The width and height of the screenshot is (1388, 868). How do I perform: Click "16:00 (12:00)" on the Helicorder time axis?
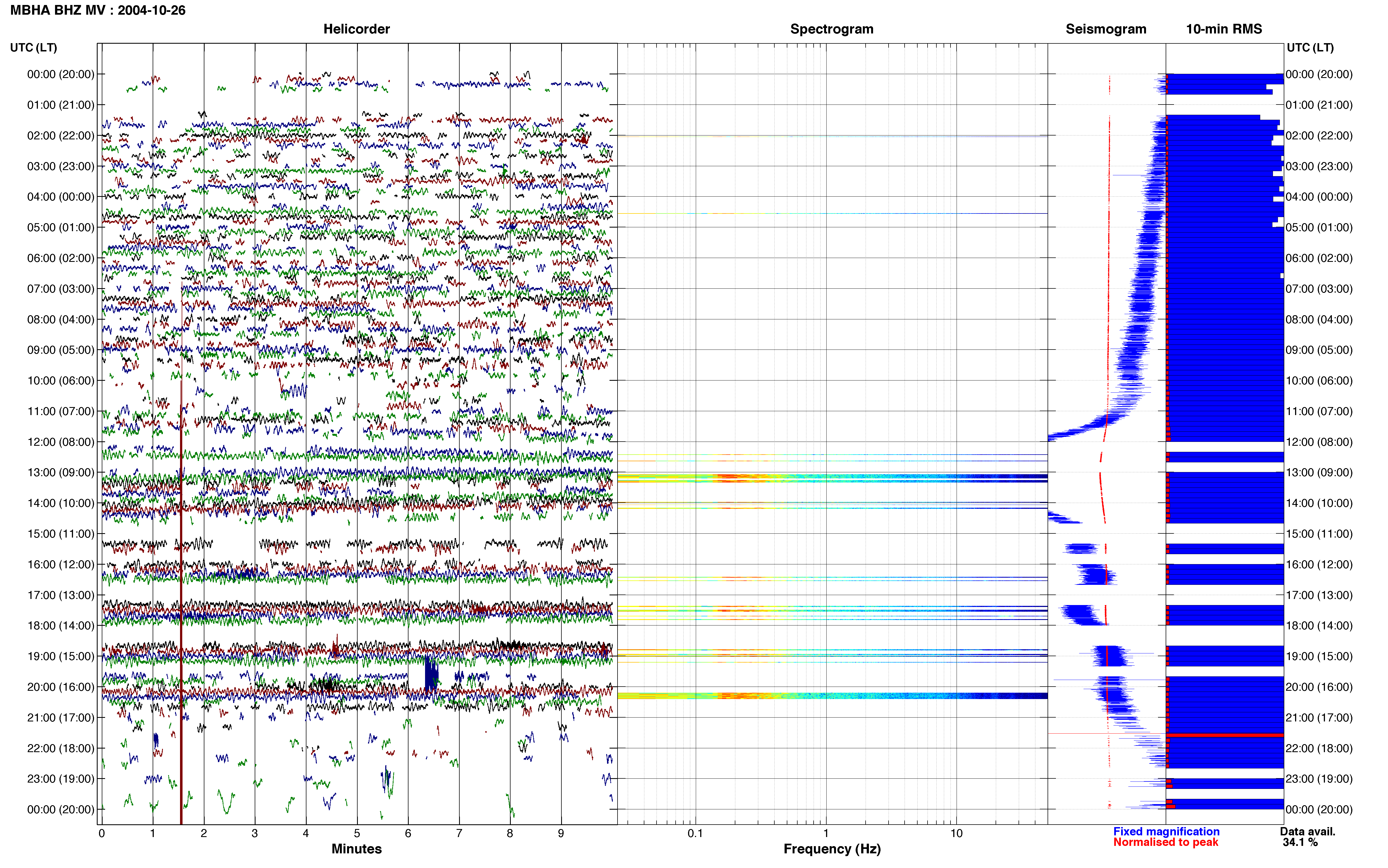pyautogui.click(x=61, y=564)
